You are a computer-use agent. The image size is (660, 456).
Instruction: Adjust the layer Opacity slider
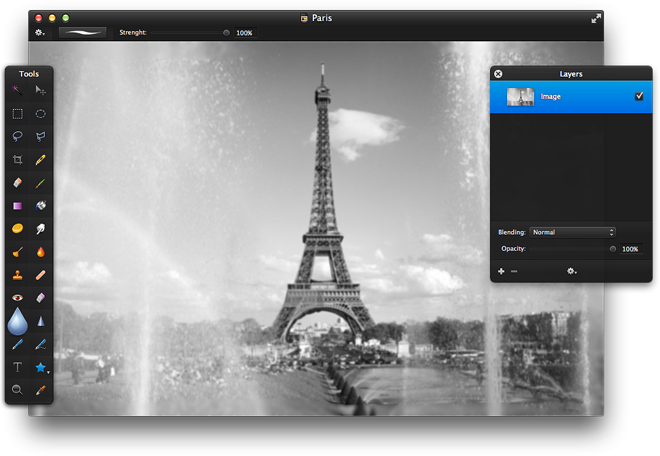pos(612,249)
